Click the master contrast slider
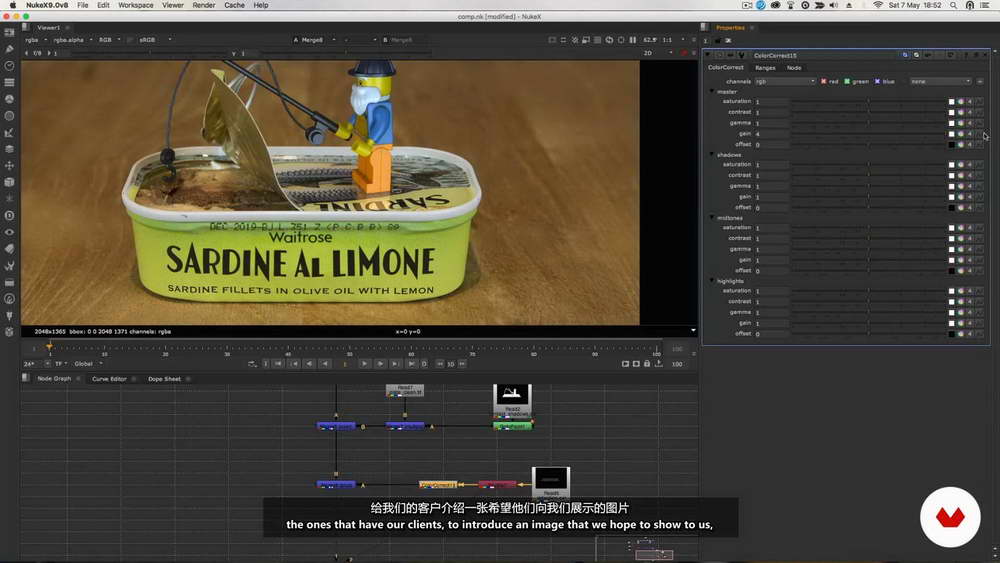 coord(869,113)
